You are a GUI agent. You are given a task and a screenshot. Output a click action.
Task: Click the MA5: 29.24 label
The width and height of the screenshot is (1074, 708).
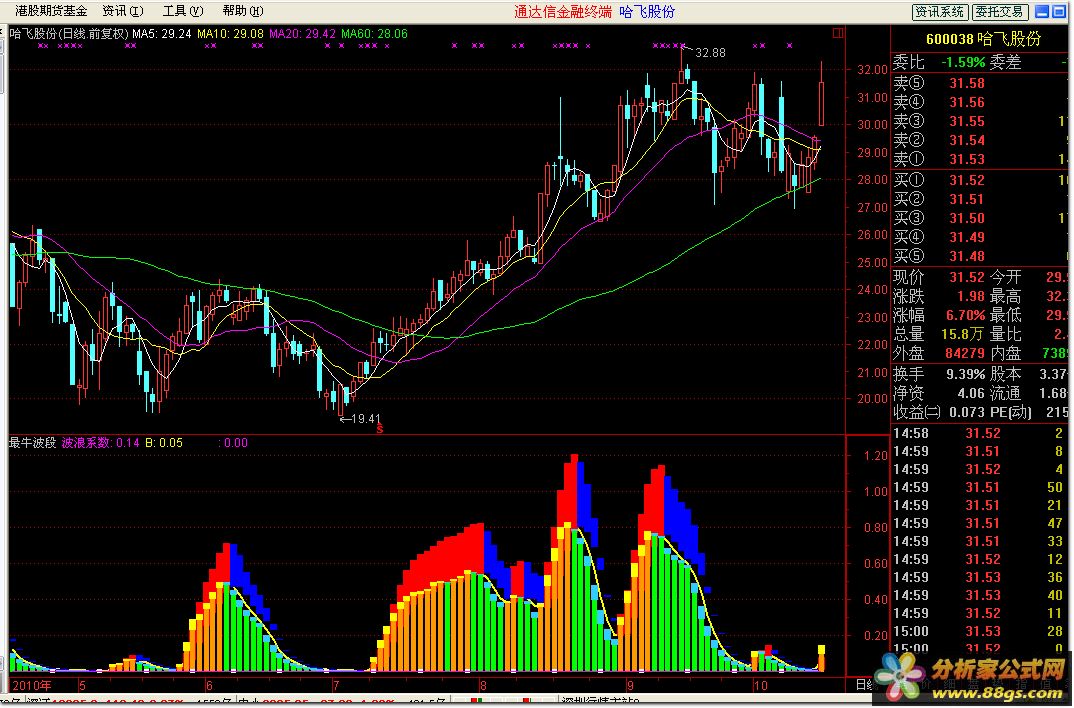click(x=162, y=34)
